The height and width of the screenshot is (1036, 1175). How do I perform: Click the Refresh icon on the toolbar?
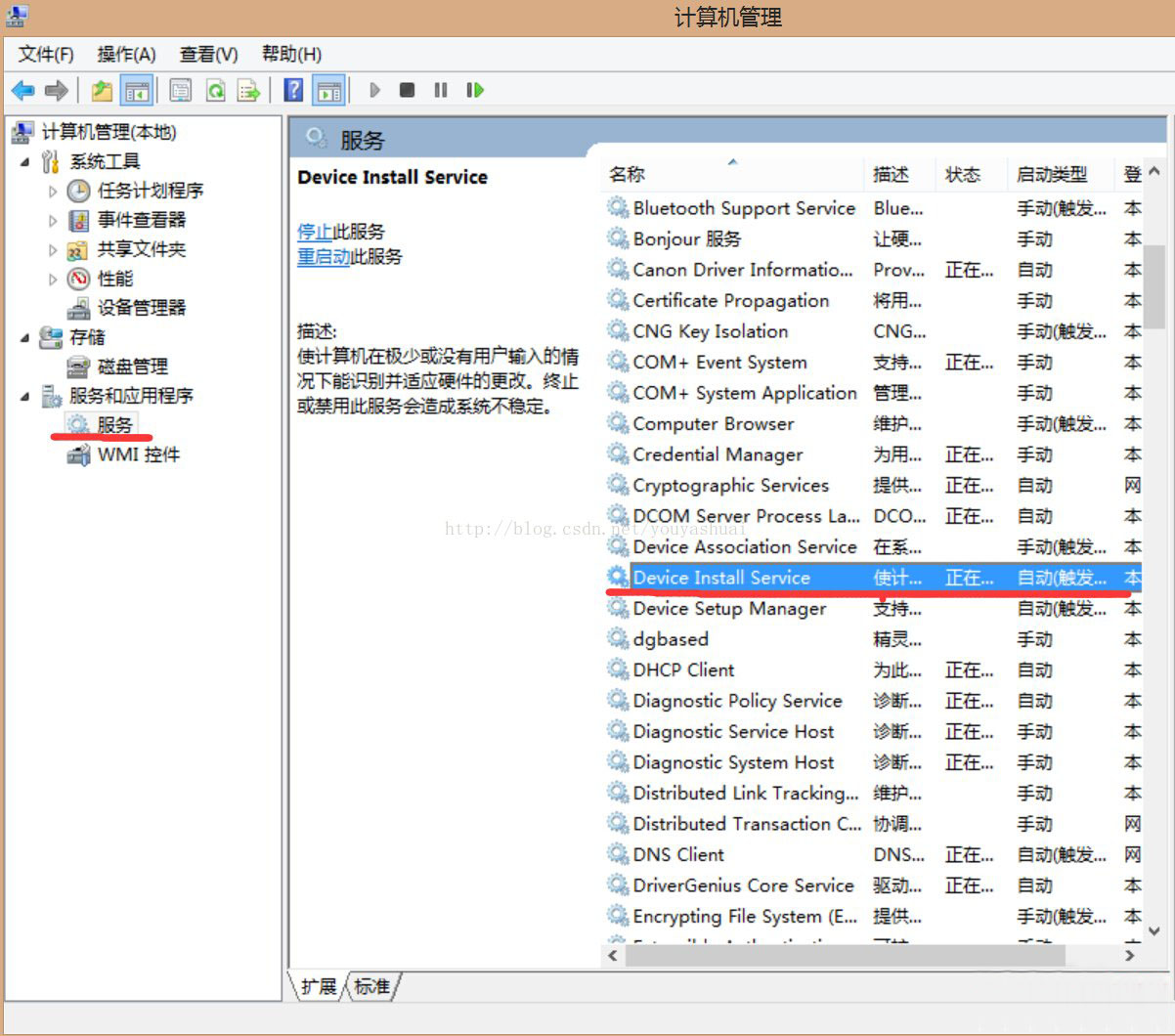(215, 90)
